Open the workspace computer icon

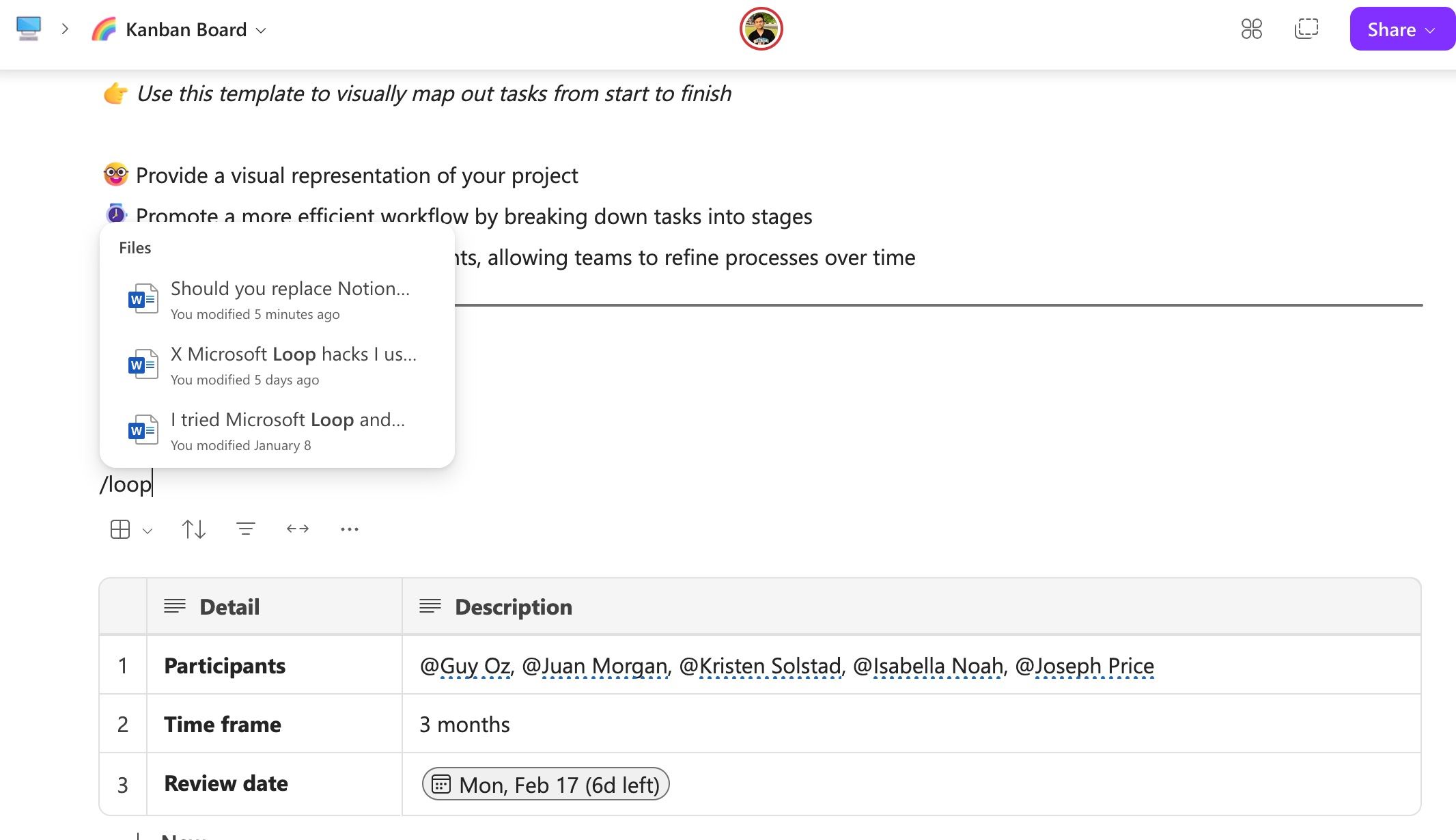coord(29,29)
